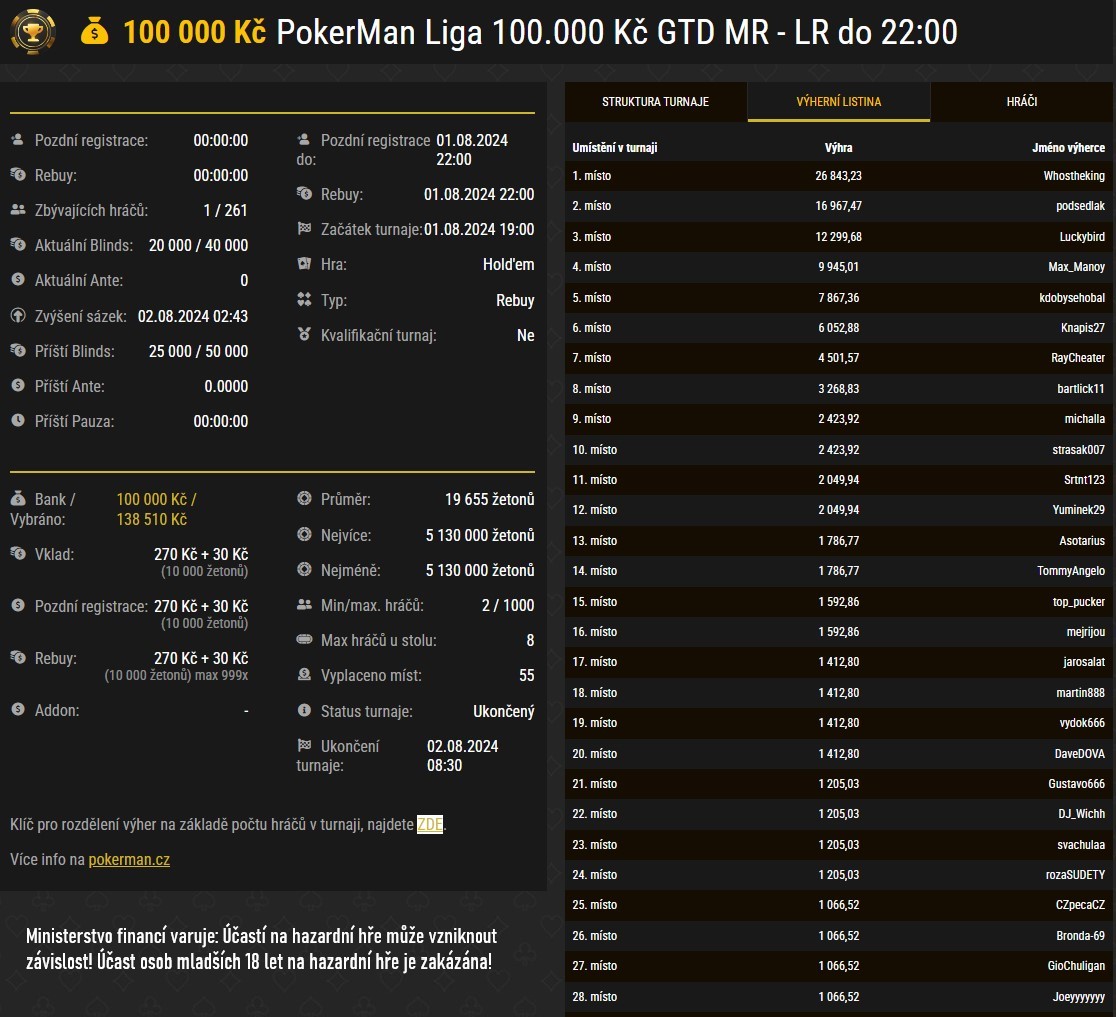Select winner name Whostheking
The image size is (1116, 1017).
click(1074, 176)
